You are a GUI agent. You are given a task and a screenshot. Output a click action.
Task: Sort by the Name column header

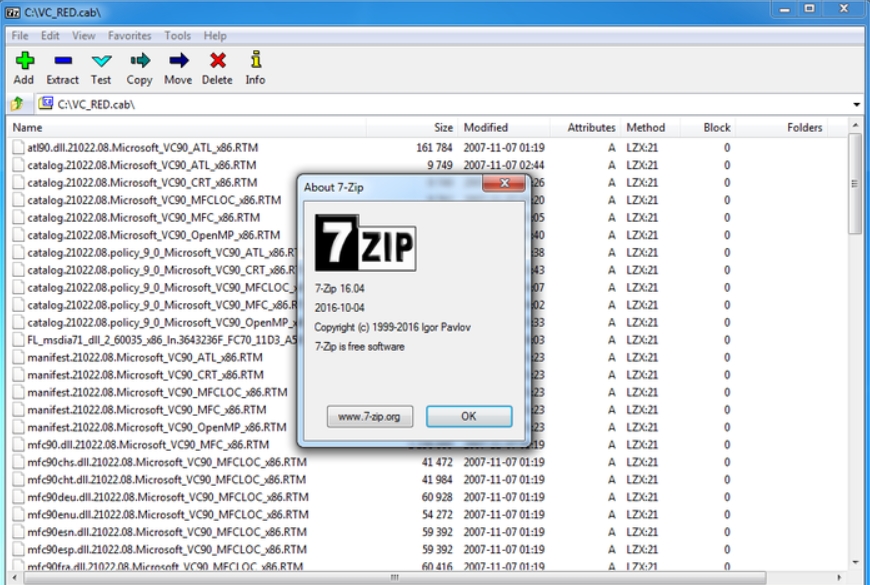pos(188,128)
